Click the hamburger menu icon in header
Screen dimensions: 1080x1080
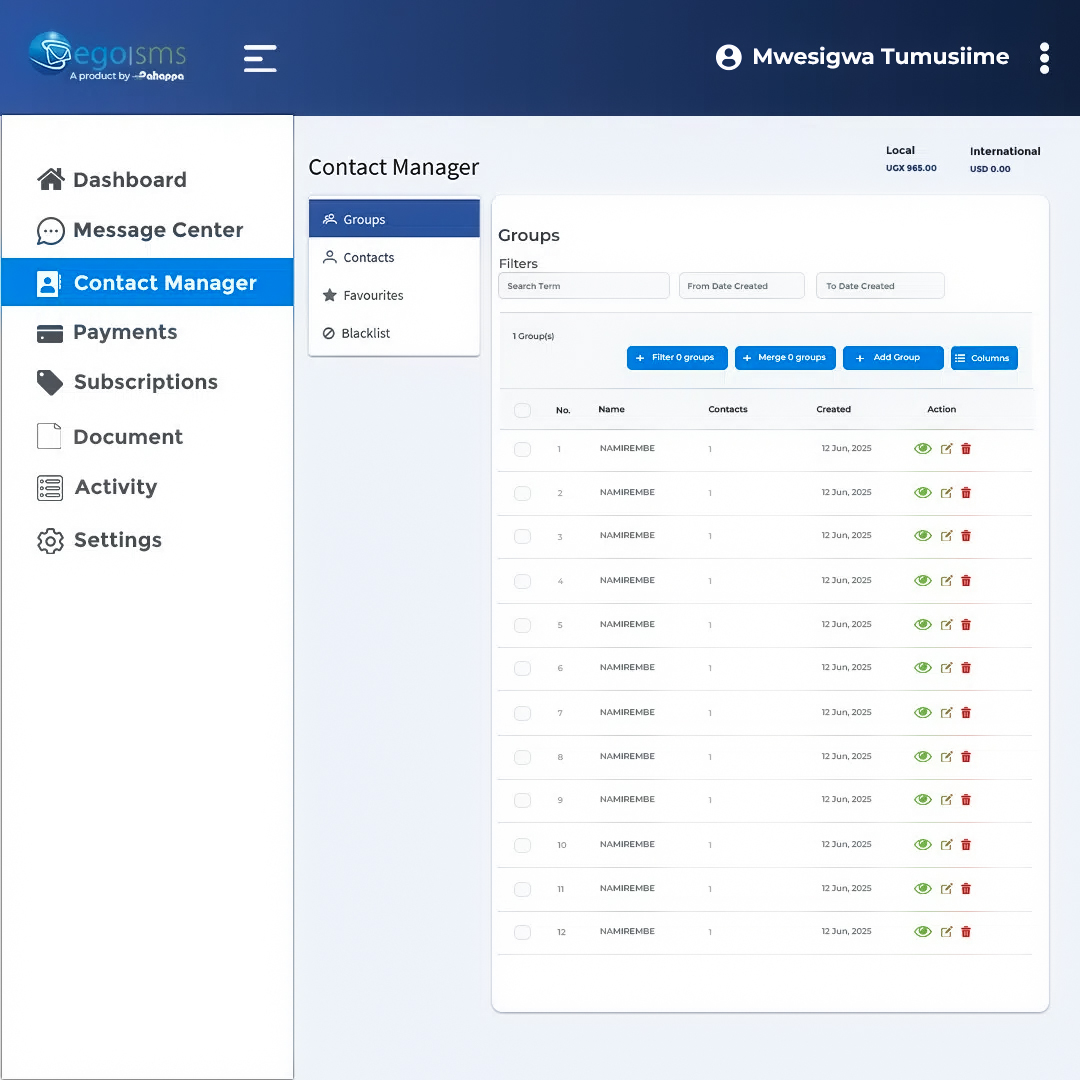[260, 58]
